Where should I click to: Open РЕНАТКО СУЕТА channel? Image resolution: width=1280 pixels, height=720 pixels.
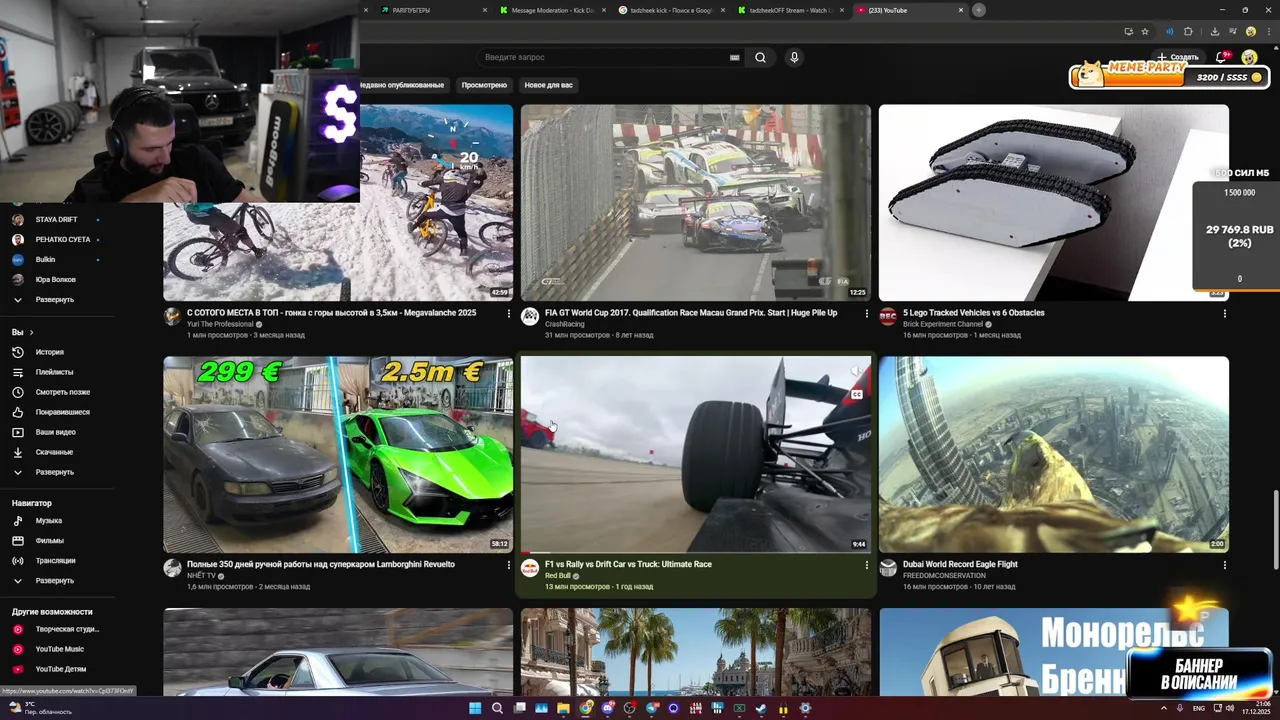pos(63,239)
